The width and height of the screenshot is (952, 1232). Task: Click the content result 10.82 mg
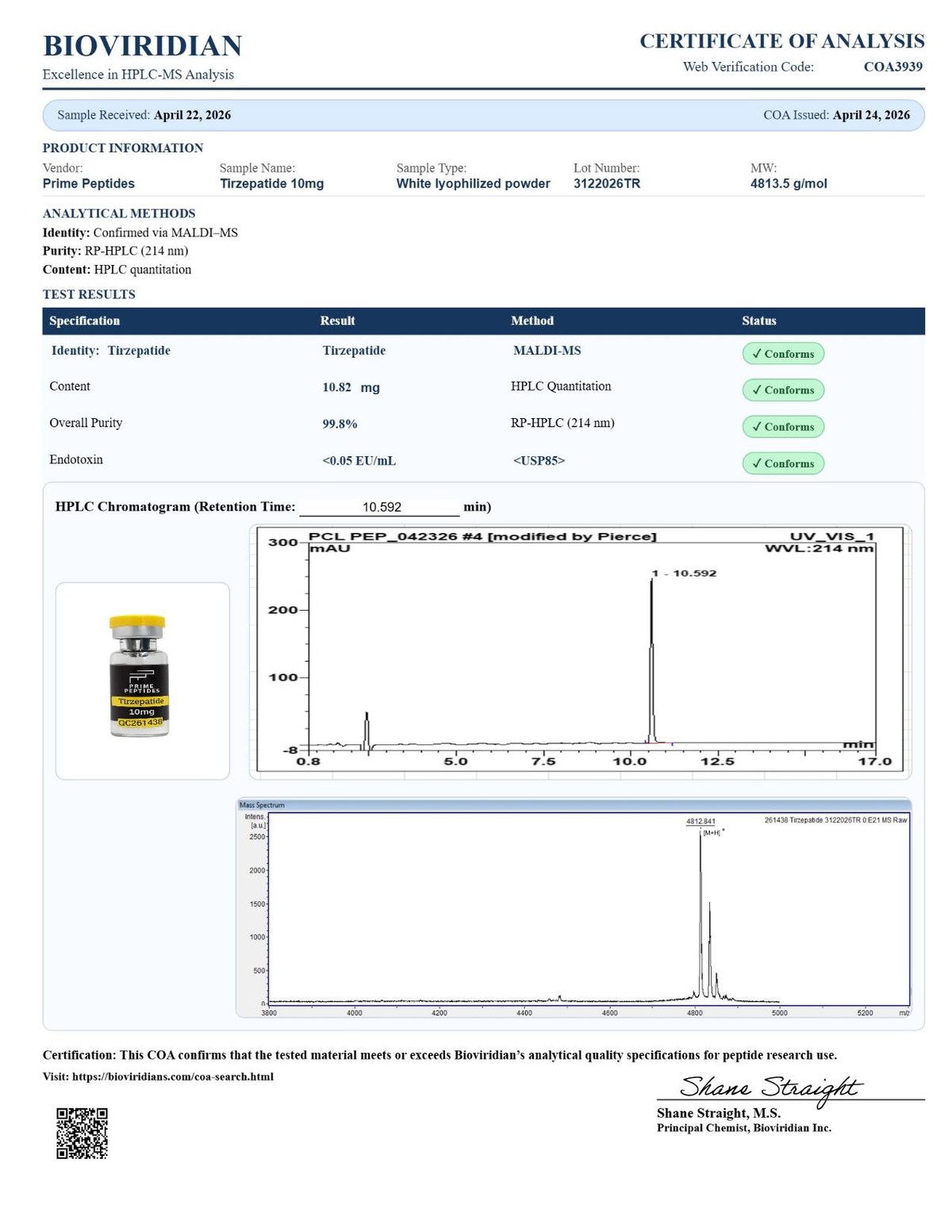[x=351, y=387]
